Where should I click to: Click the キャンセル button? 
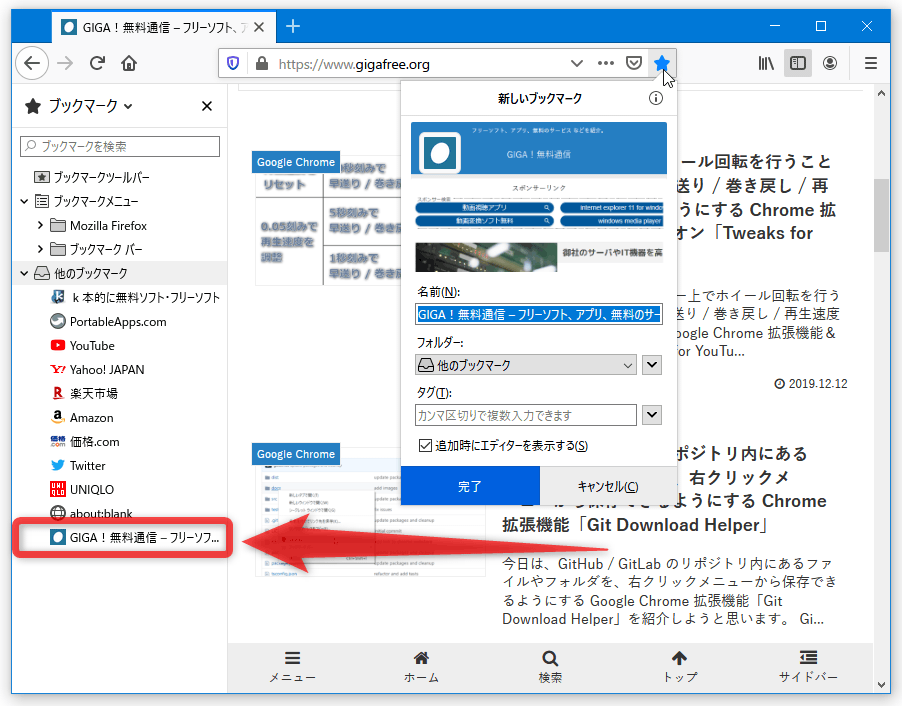coord(608,487)
